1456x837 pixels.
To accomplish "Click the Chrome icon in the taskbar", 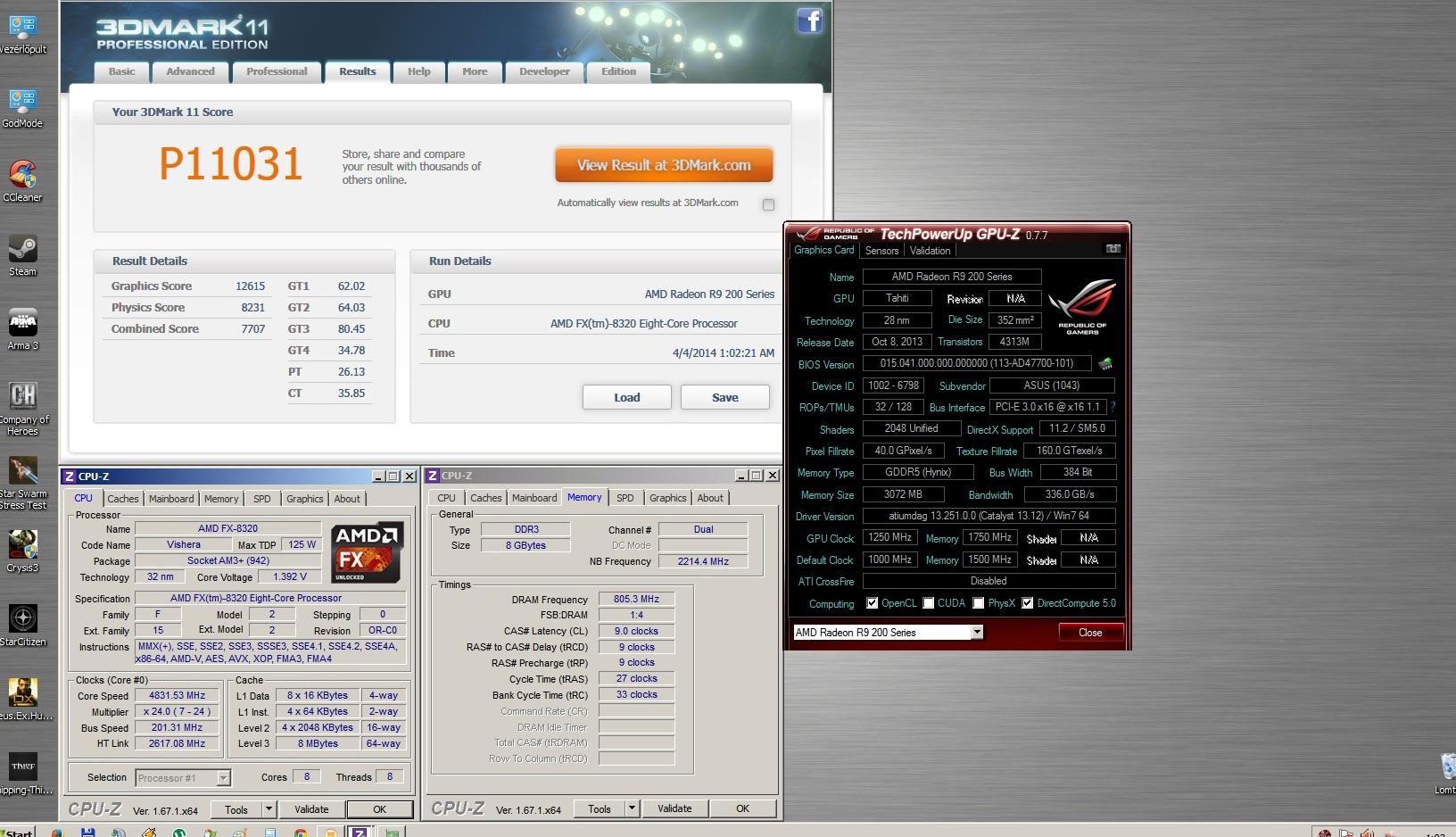I will tap(300, 832).
